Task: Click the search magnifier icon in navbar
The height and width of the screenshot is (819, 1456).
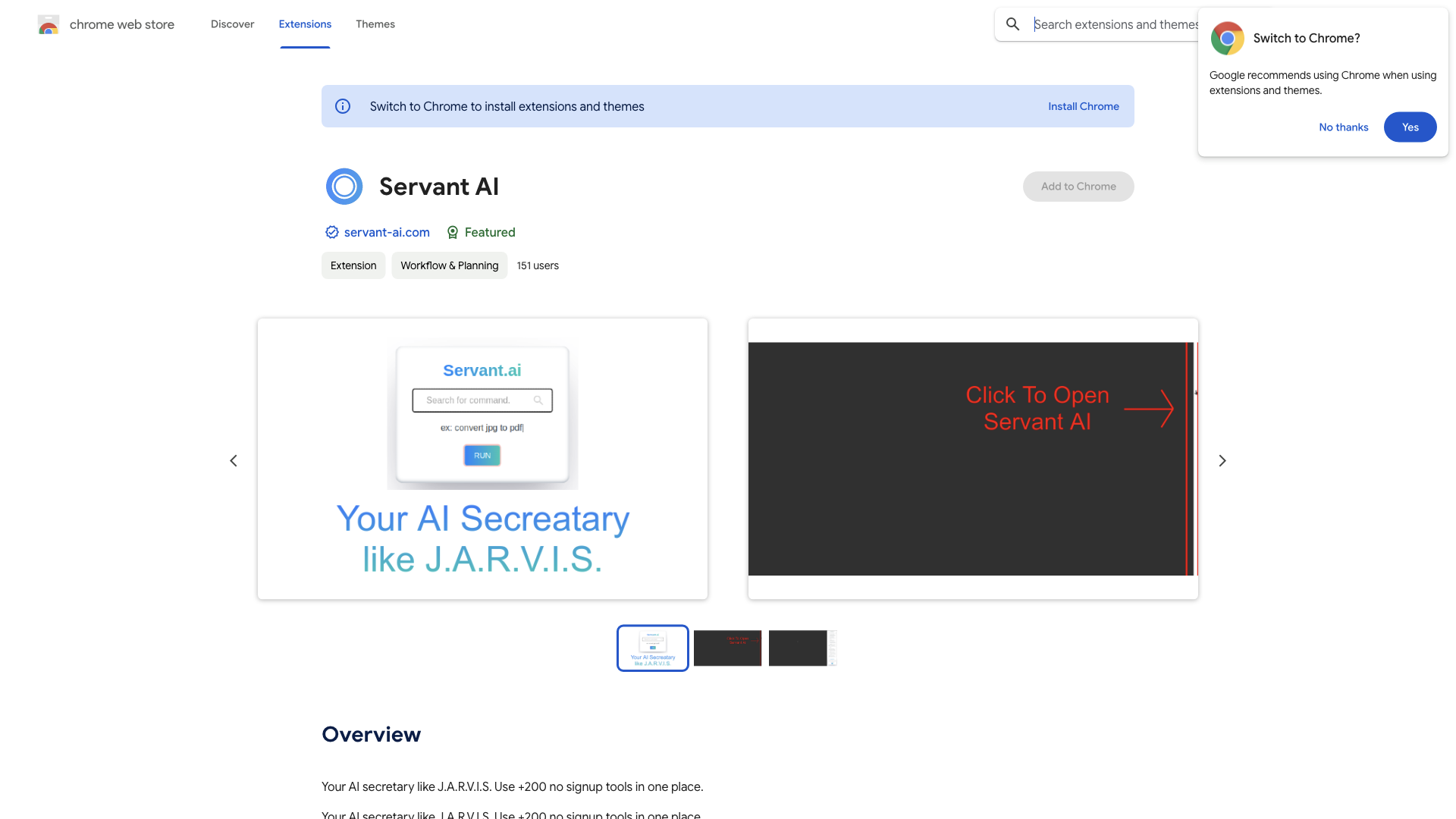Action: coord(1013,24)
